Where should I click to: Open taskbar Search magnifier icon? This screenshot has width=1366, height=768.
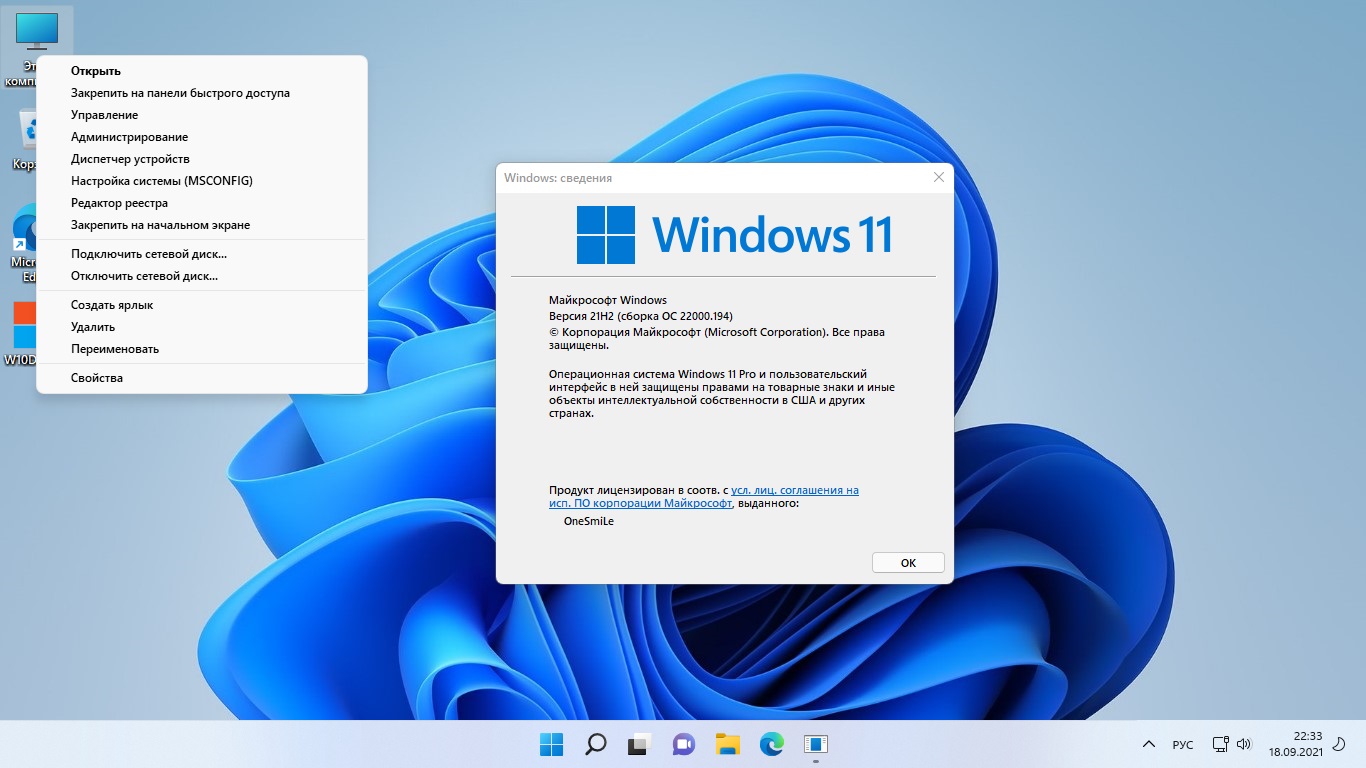(x=595, y=744)
